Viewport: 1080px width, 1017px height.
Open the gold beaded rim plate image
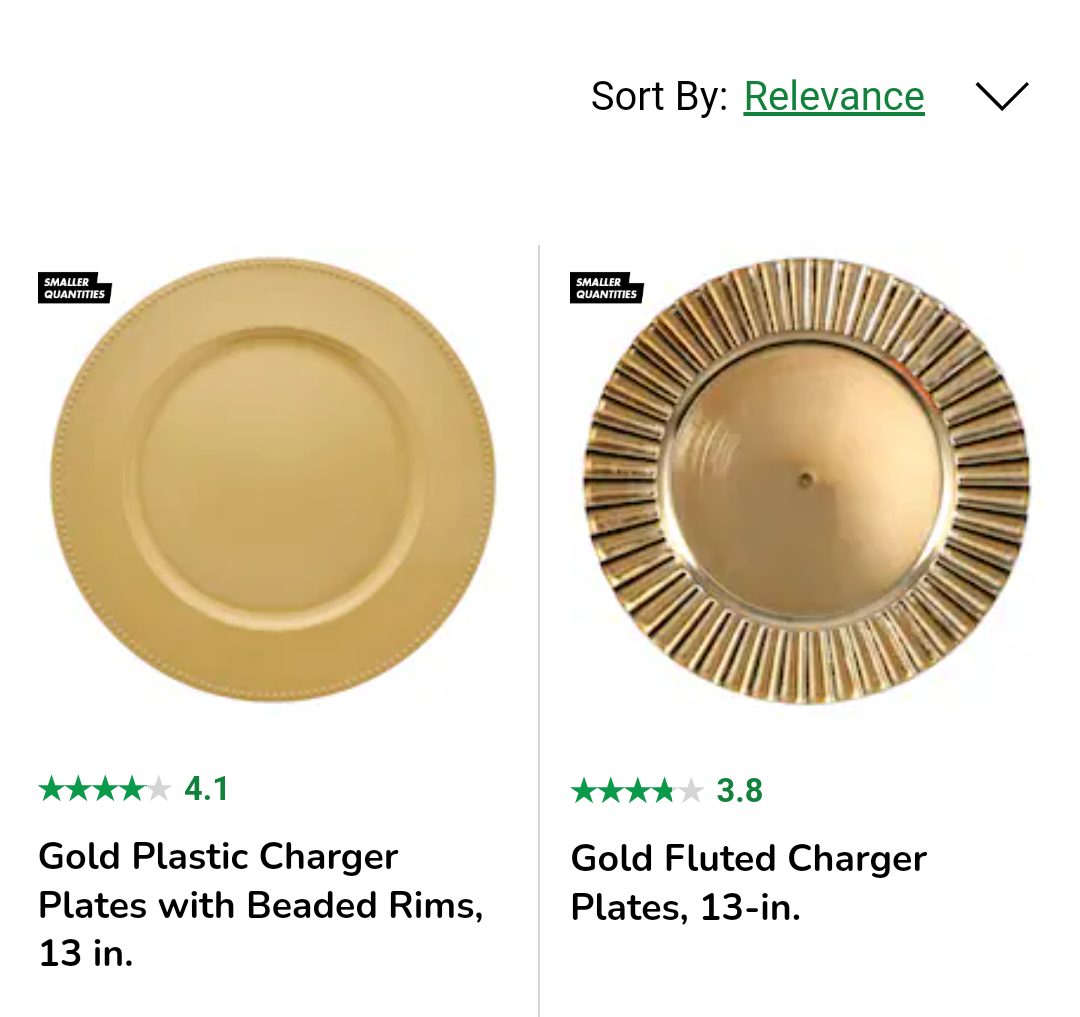coord(273,480)
